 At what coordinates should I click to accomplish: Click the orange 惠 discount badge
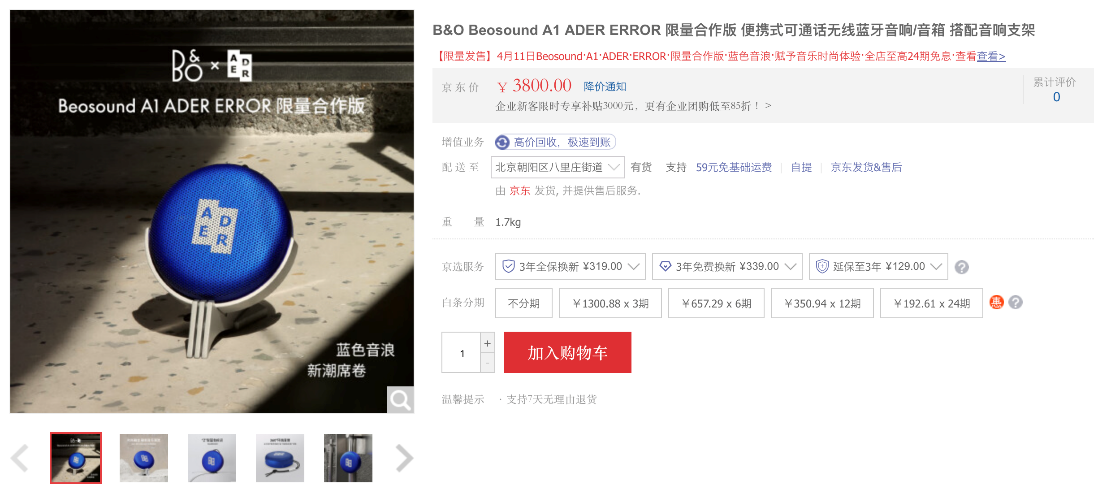click(996, 302)
